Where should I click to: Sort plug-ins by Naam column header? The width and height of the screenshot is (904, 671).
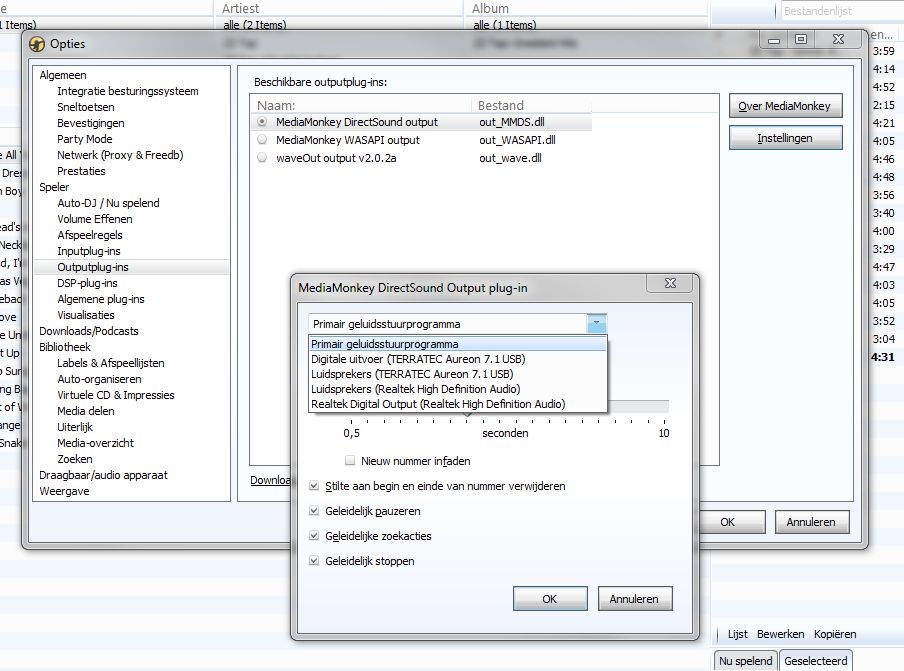point(361,105)
